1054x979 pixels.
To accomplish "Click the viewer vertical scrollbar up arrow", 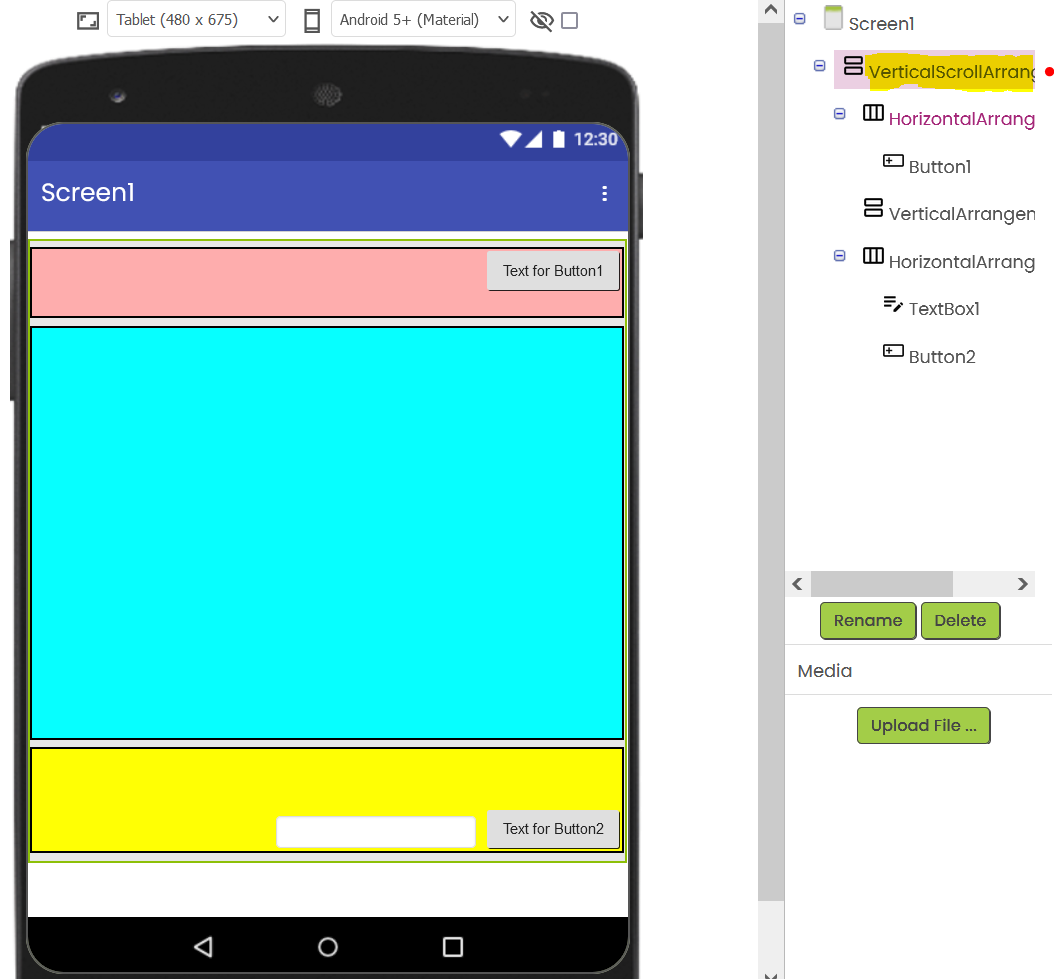I will [x=771, y=9].
